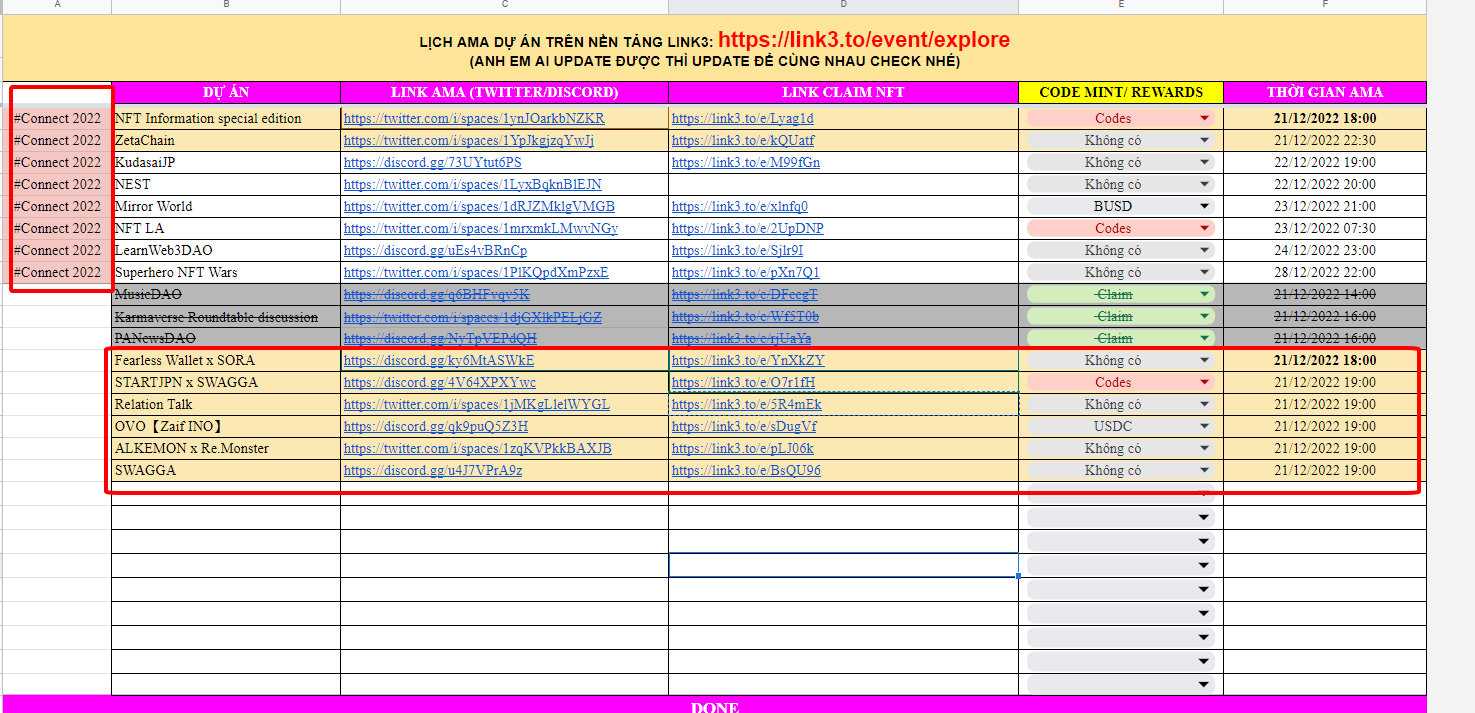Open ALKEMON x Re.Monster Twitter space link
1475x713 pixels.
pos(478,448)
